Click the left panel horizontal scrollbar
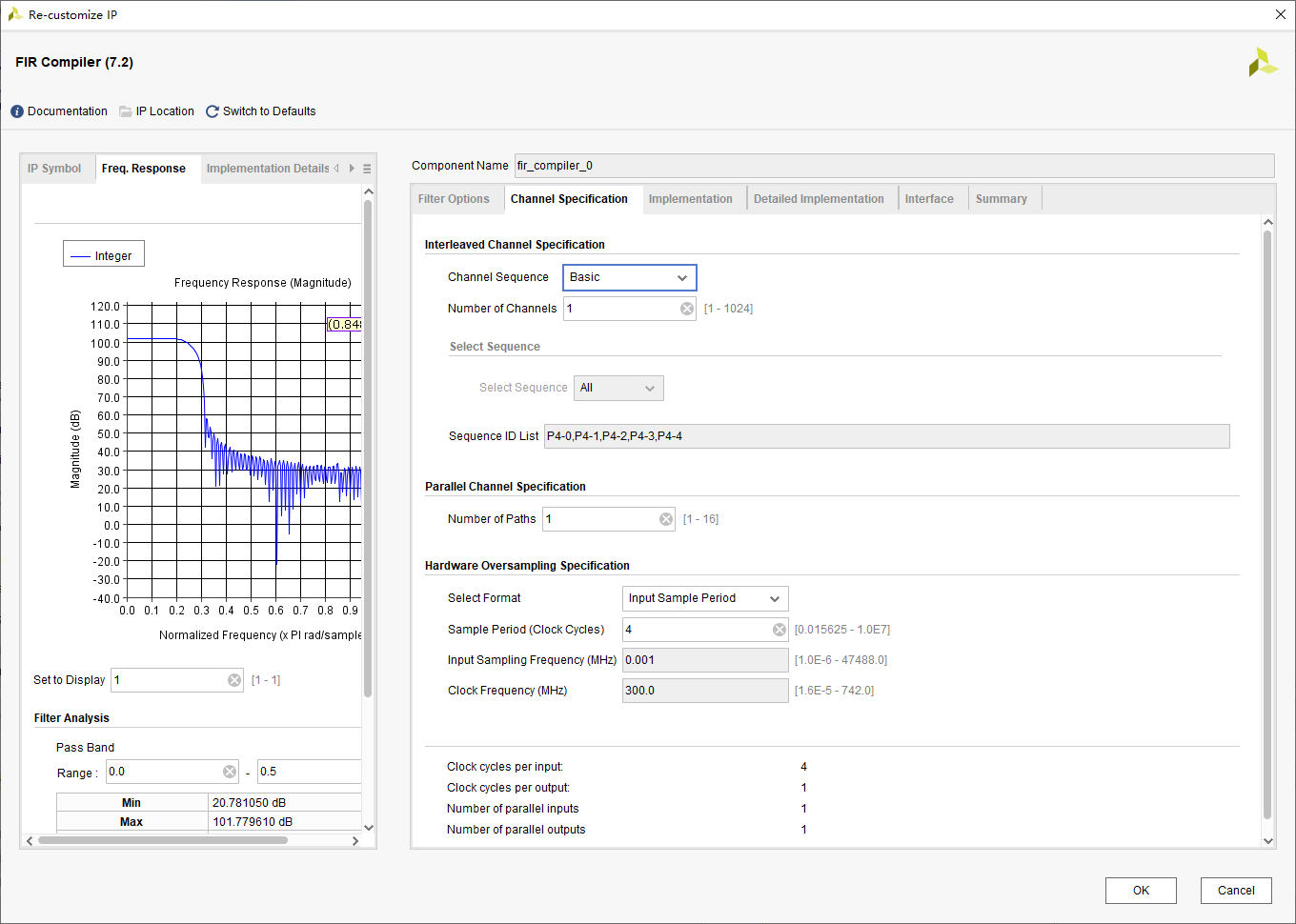 pos(163,840)
